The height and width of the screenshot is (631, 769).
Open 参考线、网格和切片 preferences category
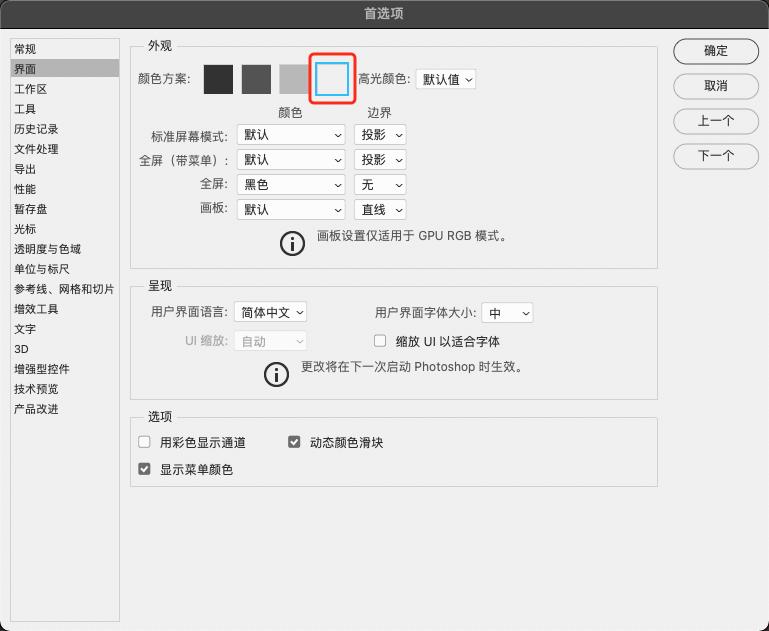(x=65, y=289)
